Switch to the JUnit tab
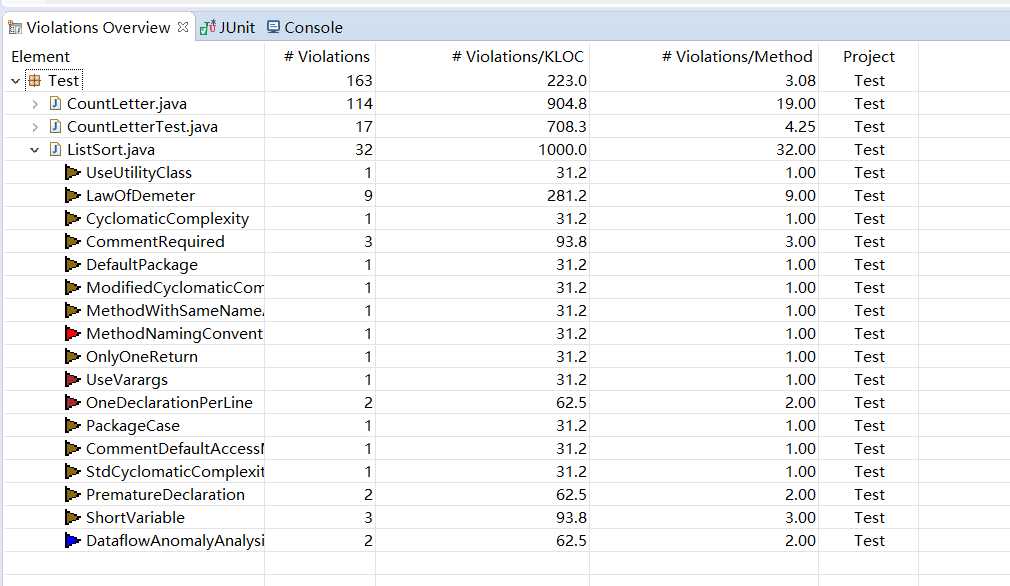 pos(227,27)
